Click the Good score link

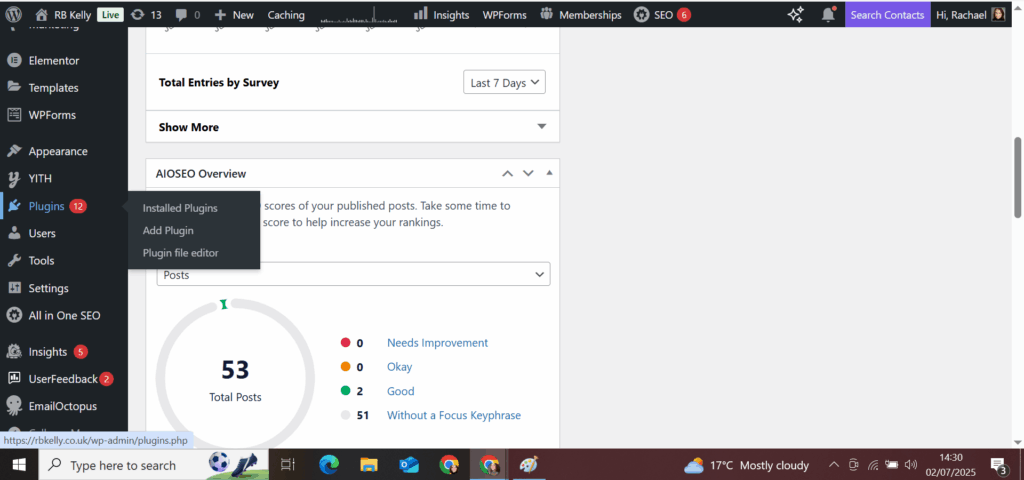pyautogui.click(x=401, y=391)
